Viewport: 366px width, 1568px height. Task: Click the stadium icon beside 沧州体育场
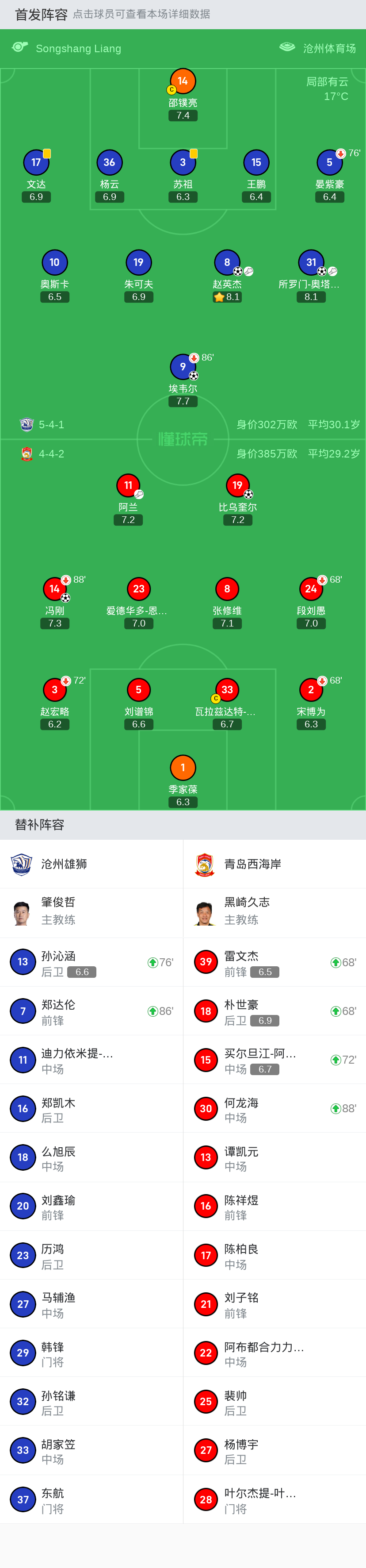[x=287, y=47]
